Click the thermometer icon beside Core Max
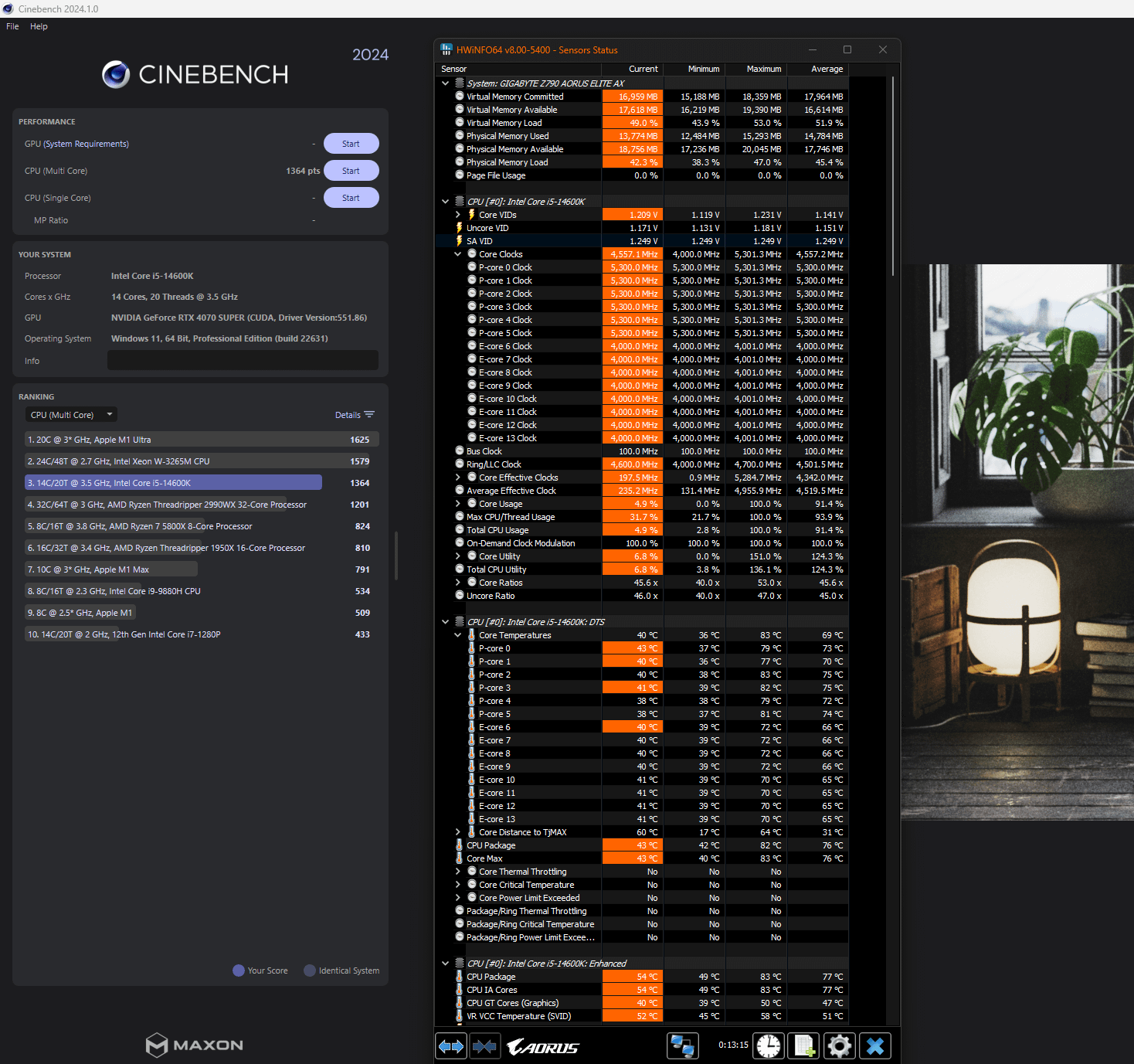This screenshot has height=1064, width=1134. pyautogui.click(x=459, y=858)
